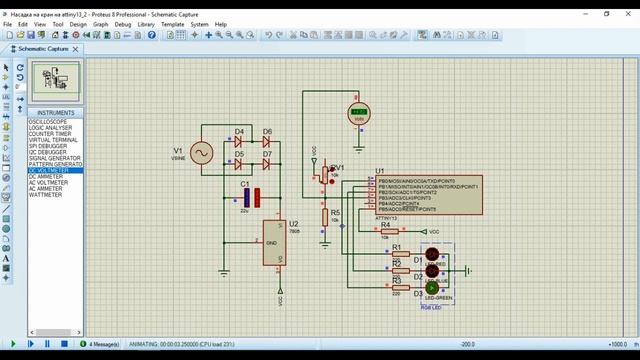Cut selection with the scissors icon
Screen dimensions: 640x360
click(x=293, y=35)
